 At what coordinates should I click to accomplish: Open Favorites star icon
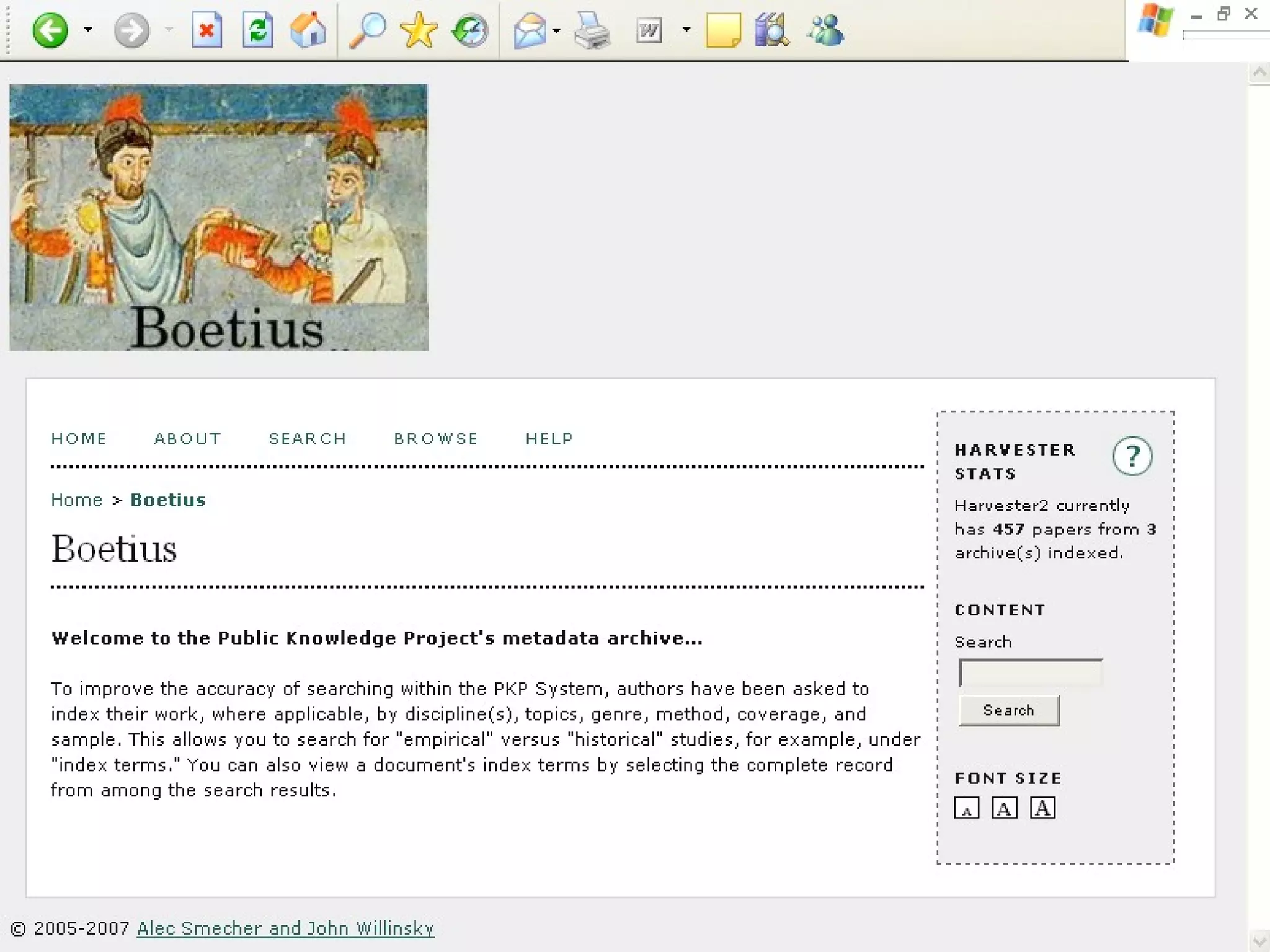(x=419, y=30)
